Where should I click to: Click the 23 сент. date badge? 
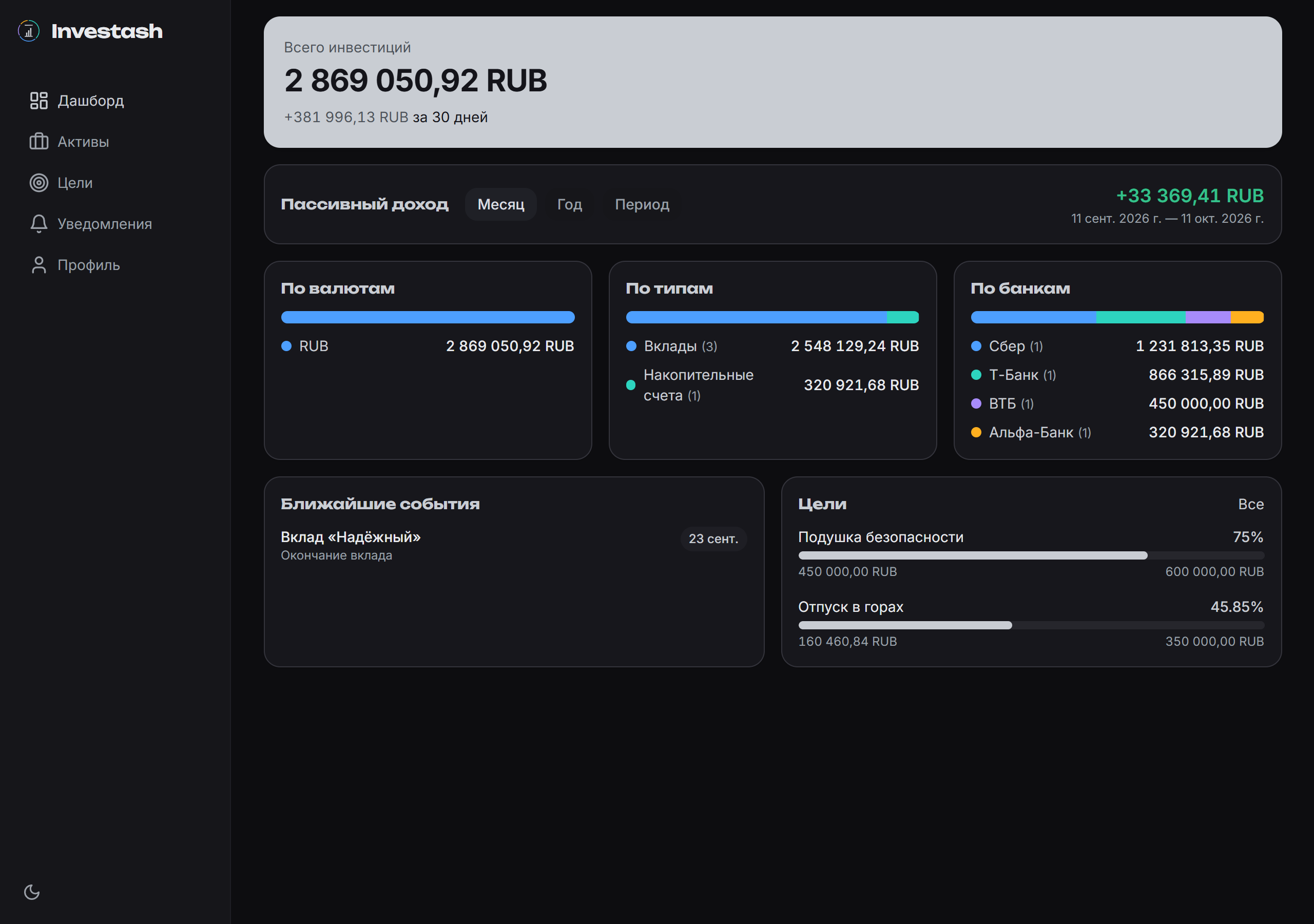coord(713,538)
